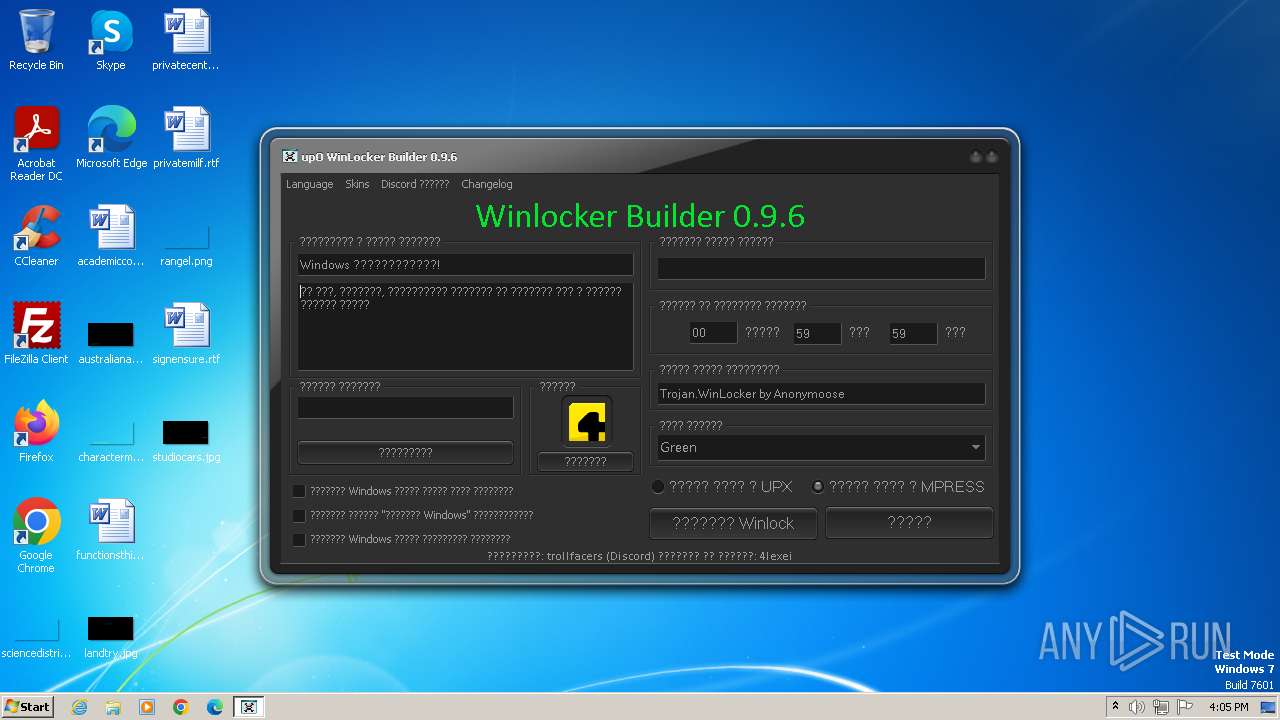Click the taskbar clock showing 4:05 PM
Viewport: 1280px width, 720px height.
tap(1229, 707)
